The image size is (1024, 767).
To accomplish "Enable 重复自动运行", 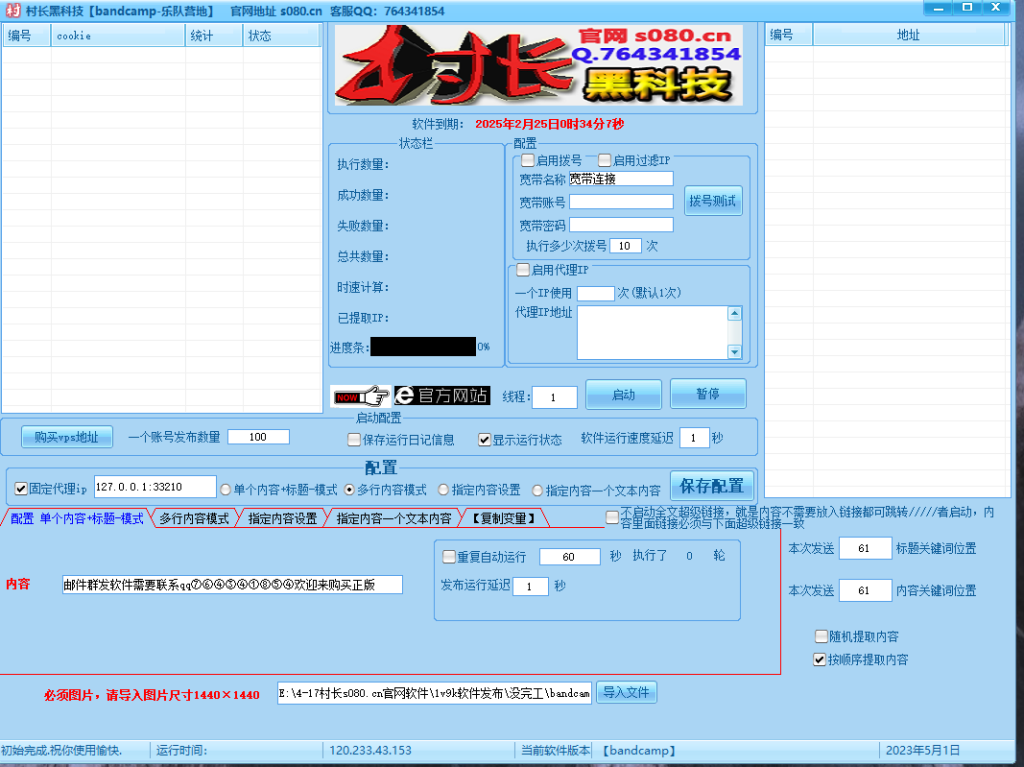I will (448, 556).
